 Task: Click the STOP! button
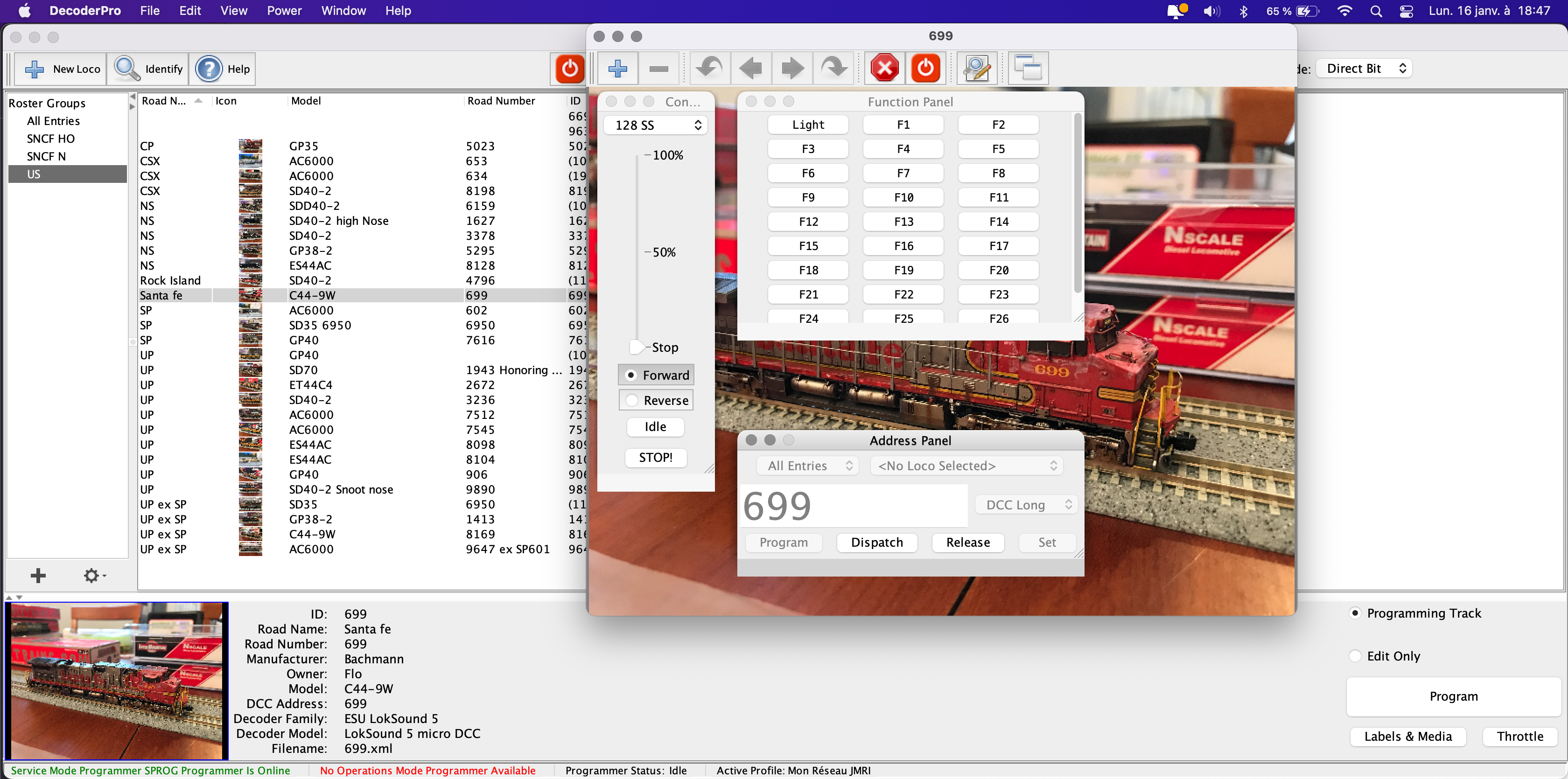(656, 458)
